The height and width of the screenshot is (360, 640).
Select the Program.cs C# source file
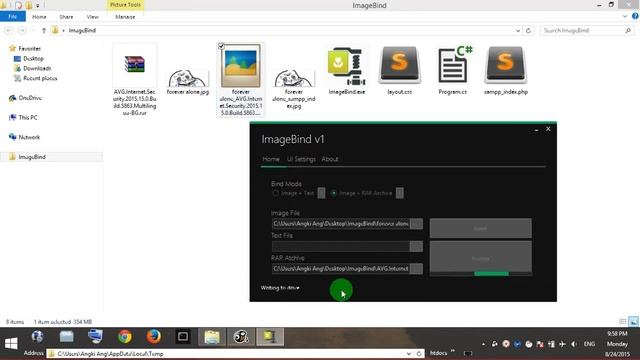point(453,70)
